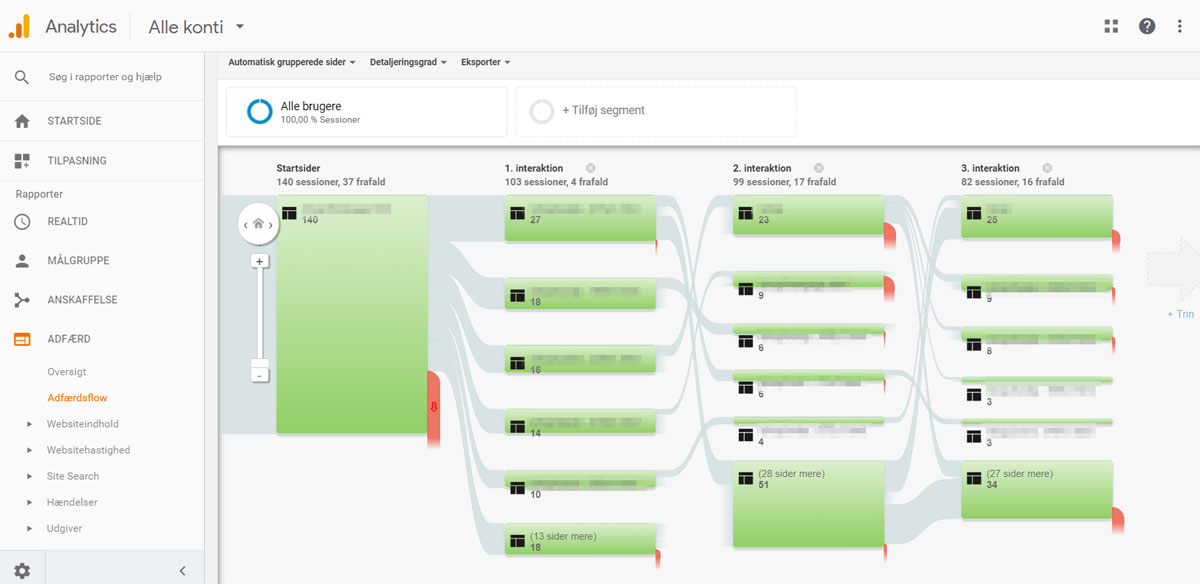The image size is (1200, 584).
Task: Click the Startside home icon in sidebar
Action: (x=22, y=121)
